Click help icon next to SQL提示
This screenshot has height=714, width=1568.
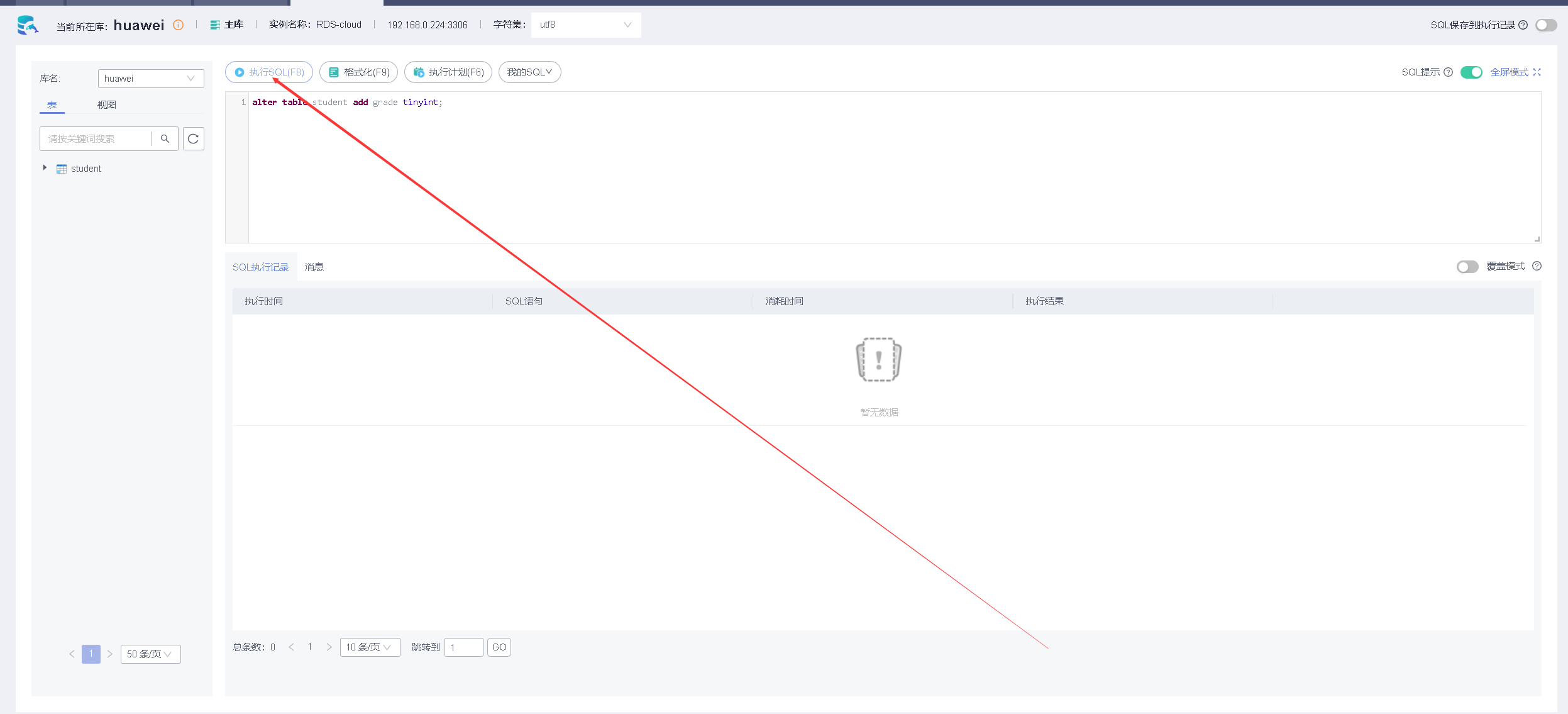click(x=1448, y=72)
